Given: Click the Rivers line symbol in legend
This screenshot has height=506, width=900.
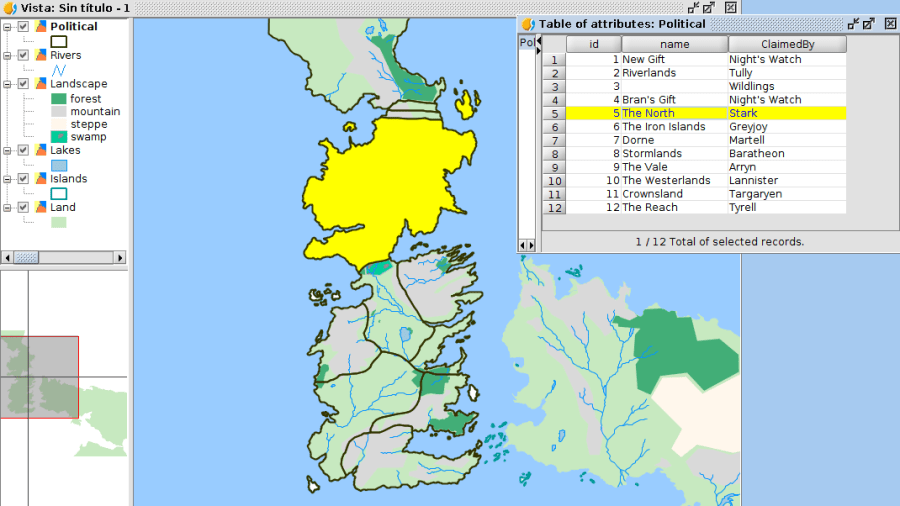Looking at the screenshot, I should tap(59, 70).
